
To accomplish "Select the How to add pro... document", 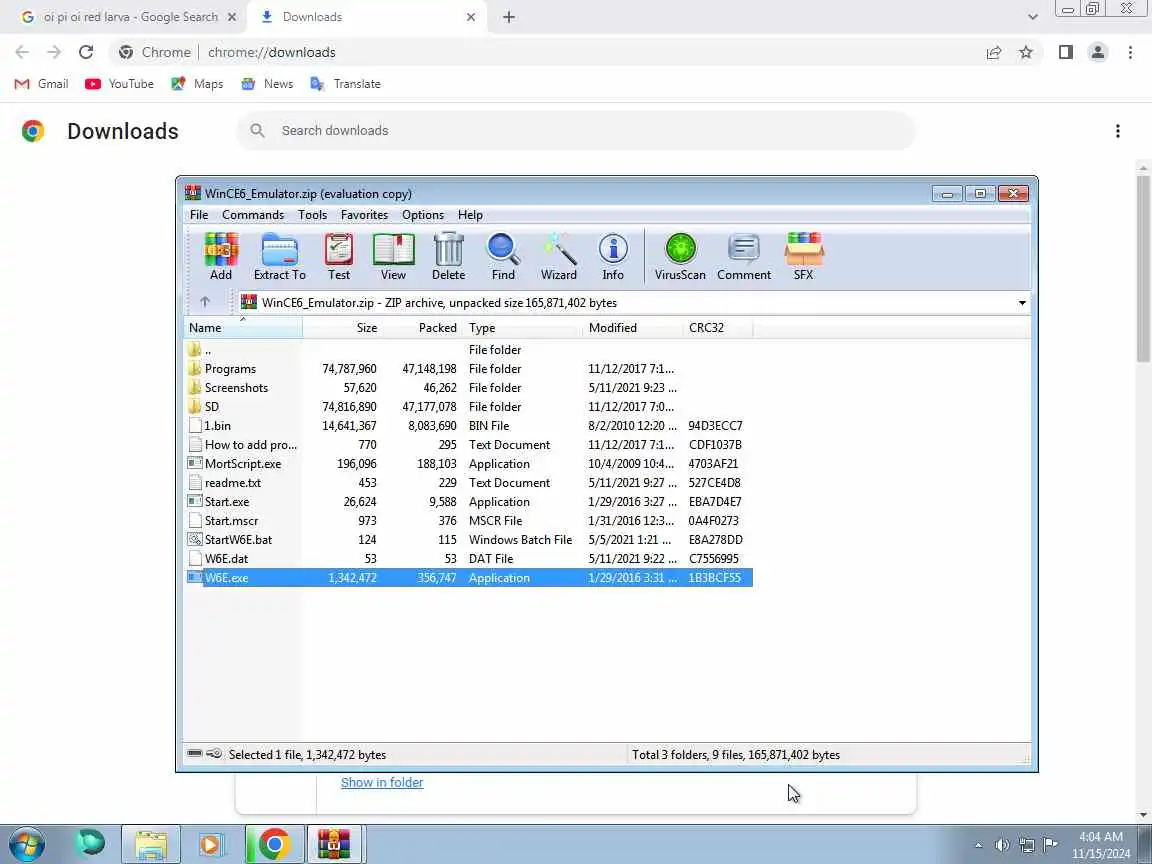I will pos(468,445).
